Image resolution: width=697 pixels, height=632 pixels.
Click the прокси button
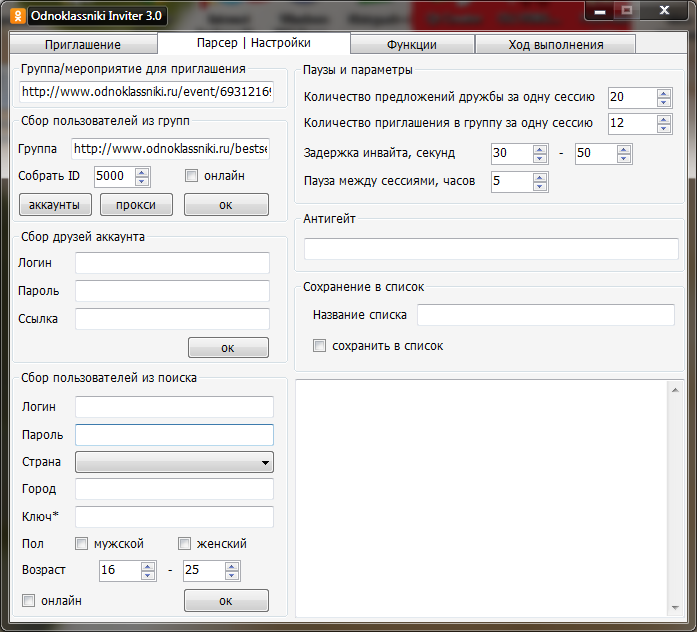tap(135, 205)
